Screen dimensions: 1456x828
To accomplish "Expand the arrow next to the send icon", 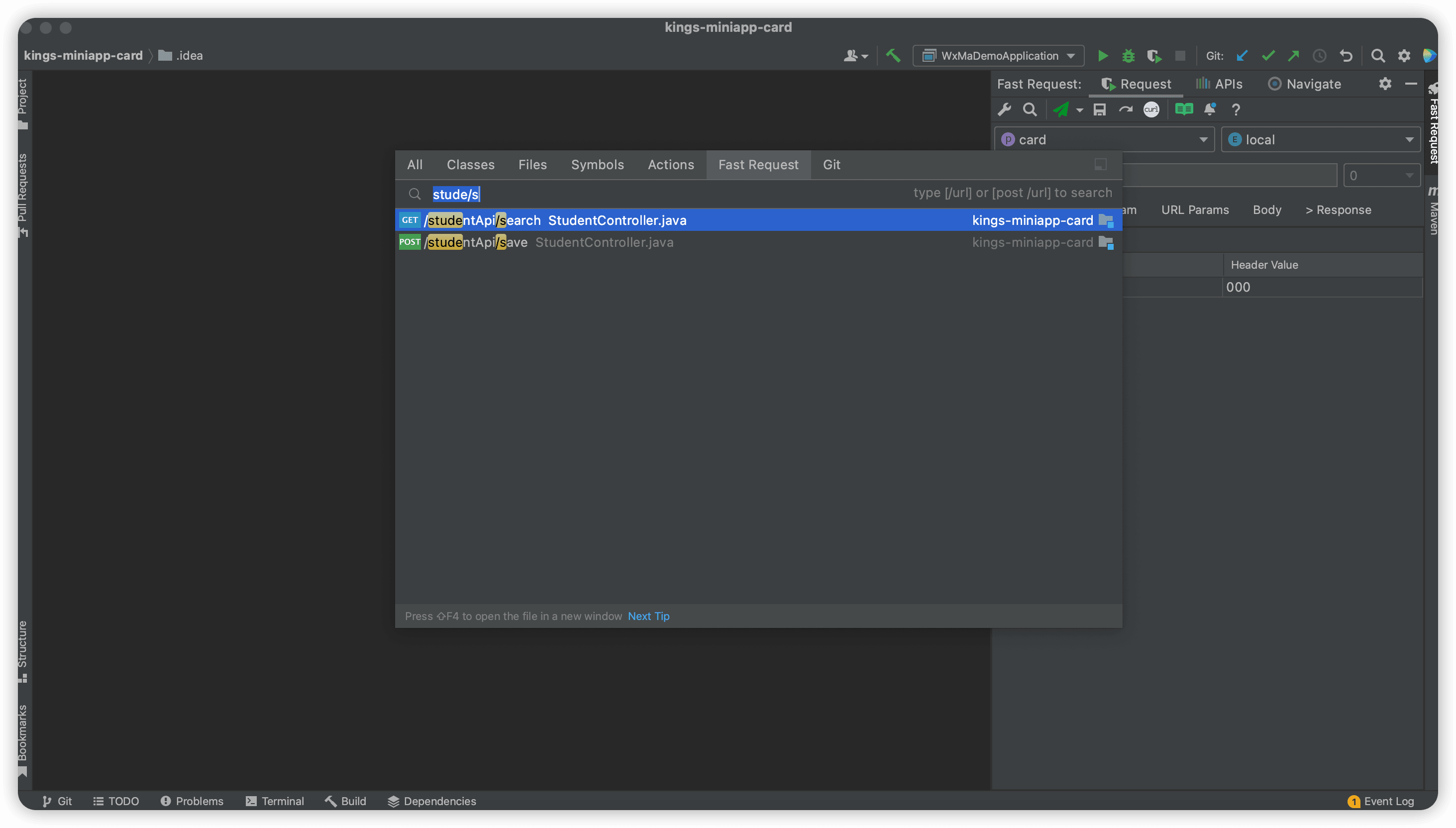I will (1079, 110).
